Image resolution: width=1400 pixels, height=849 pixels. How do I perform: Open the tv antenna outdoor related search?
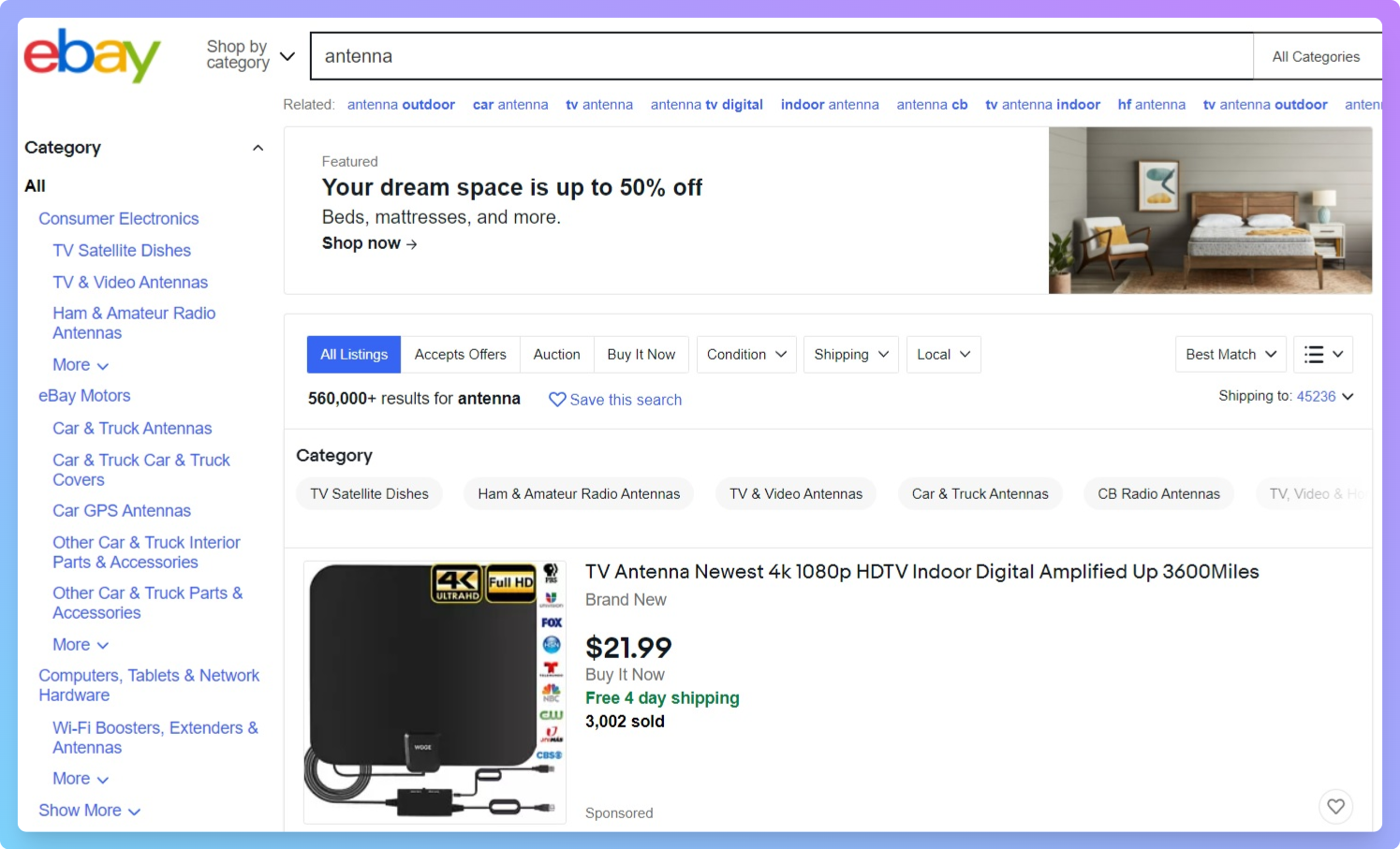[x=1265, y=105]
